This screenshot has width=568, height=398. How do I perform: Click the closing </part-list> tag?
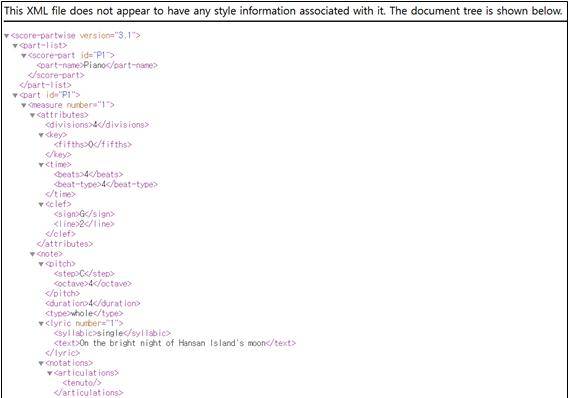tap(45, 85)
